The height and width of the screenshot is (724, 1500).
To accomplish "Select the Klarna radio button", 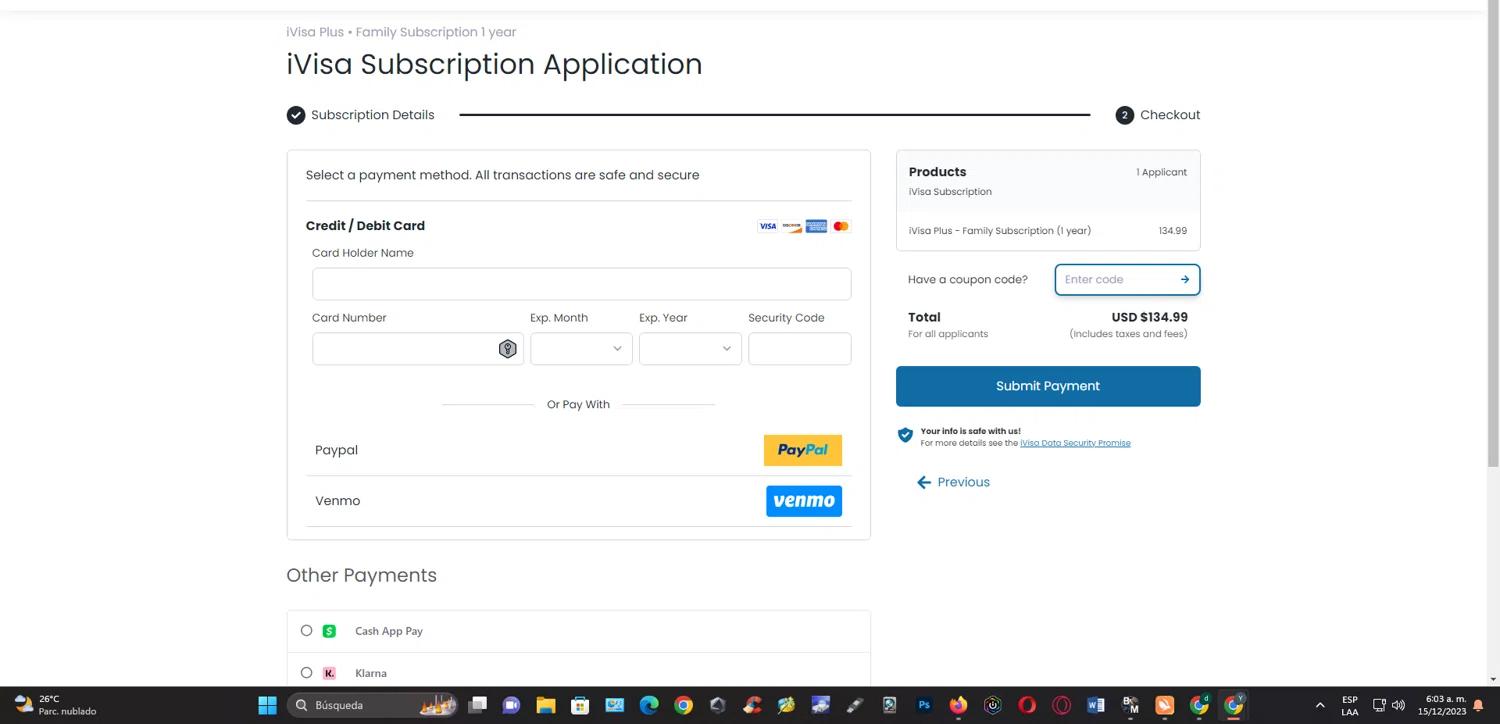I will pyautogui.click(x=306, y=673).
